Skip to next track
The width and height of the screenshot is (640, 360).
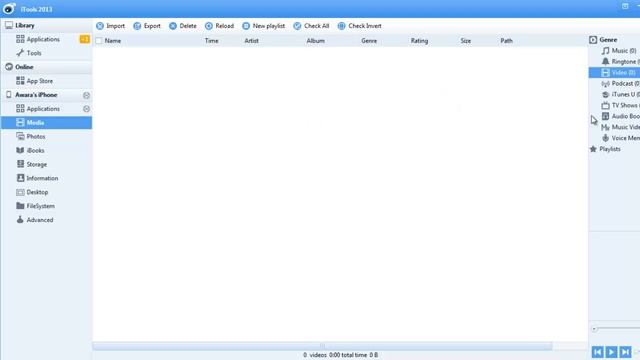pyautogui.click(x=625, y=352)
